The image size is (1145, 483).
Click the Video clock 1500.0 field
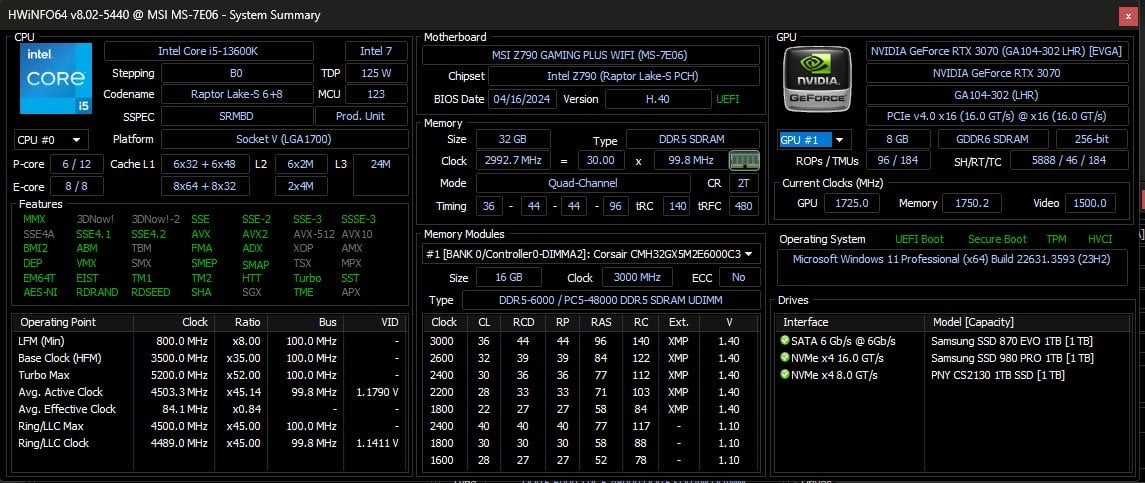[x=1090, y=203]
